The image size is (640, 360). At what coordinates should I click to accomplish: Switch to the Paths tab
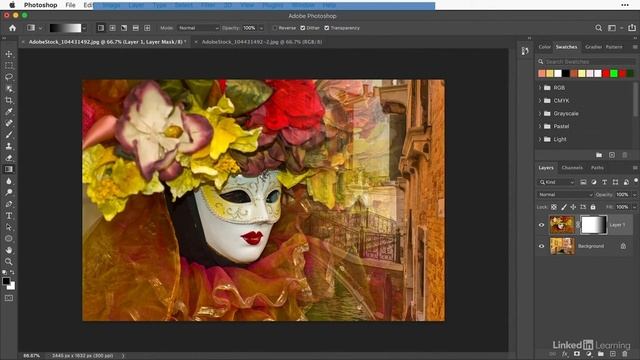[597, 168]
